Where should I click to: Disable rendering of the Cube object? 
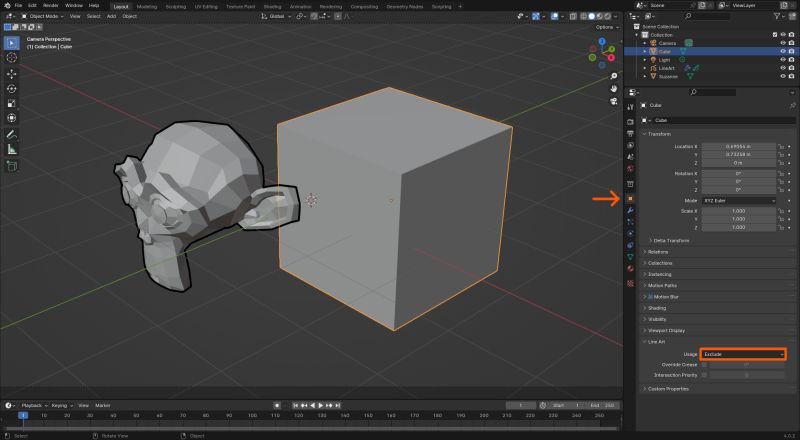(x=791, y=52)
